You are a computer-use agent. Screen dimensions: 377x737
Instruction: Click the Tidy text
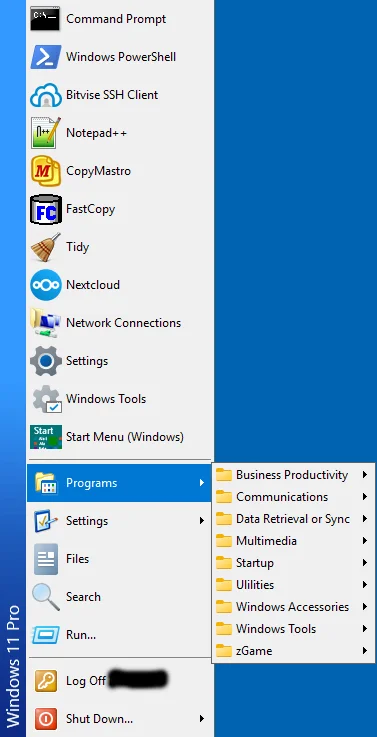[x=78, y=247]
